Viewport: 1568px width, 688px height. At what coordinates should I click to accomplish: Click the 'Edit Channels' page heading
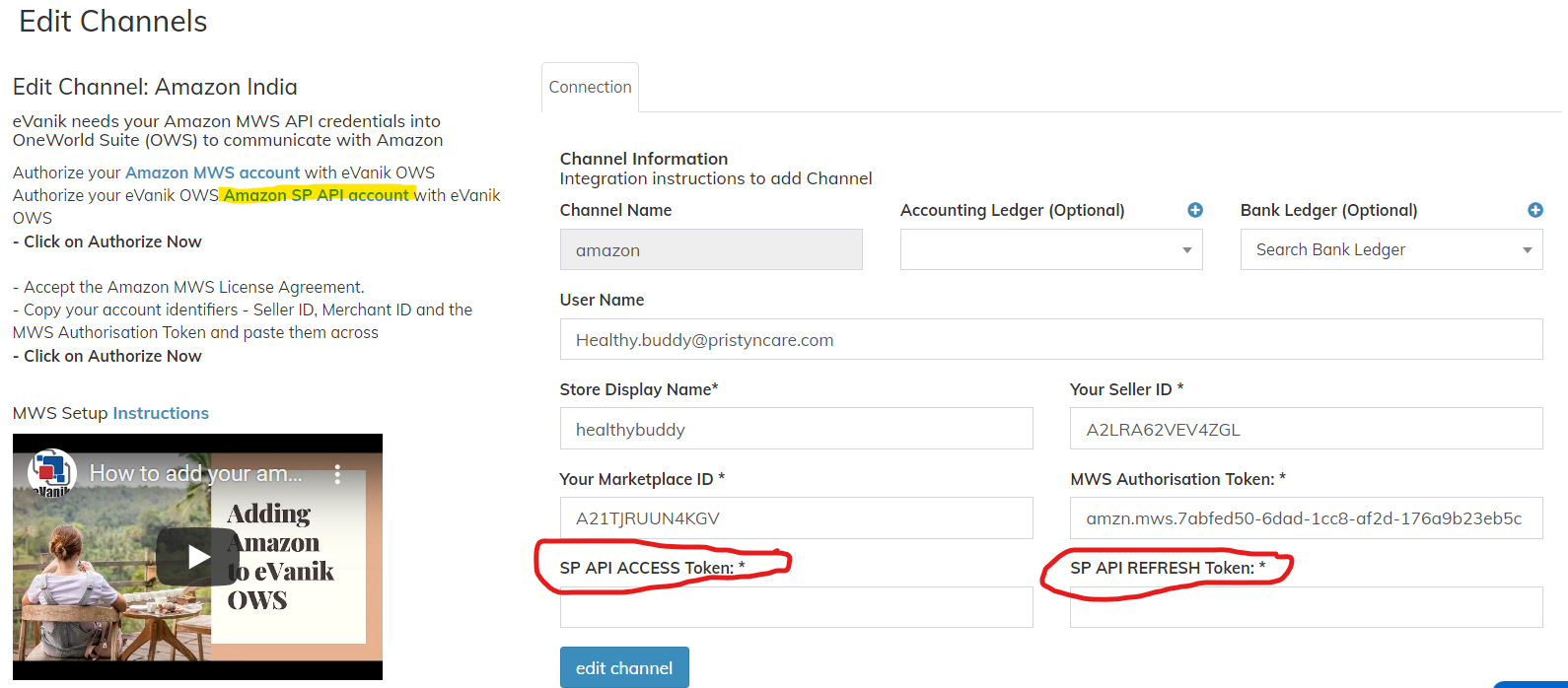coord(113,22)
